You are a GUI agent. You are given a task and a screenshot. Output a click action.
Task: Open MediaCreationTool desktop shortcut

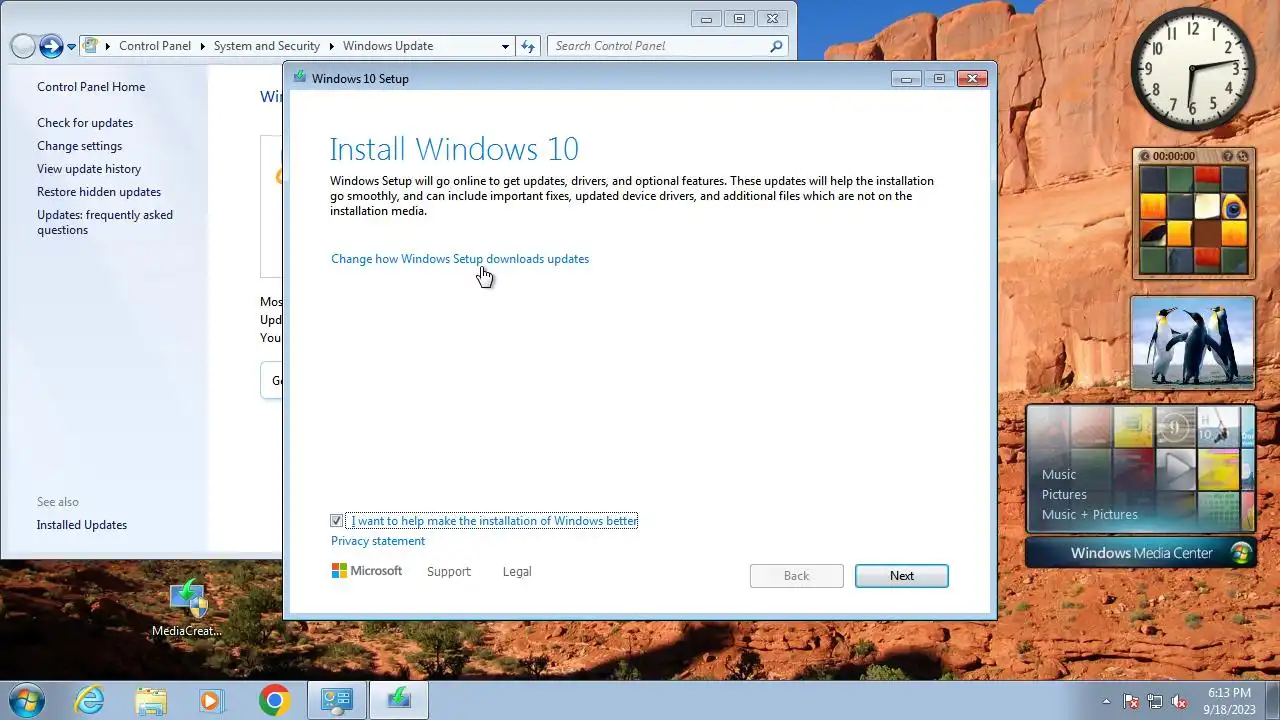[x=187, y=609]
